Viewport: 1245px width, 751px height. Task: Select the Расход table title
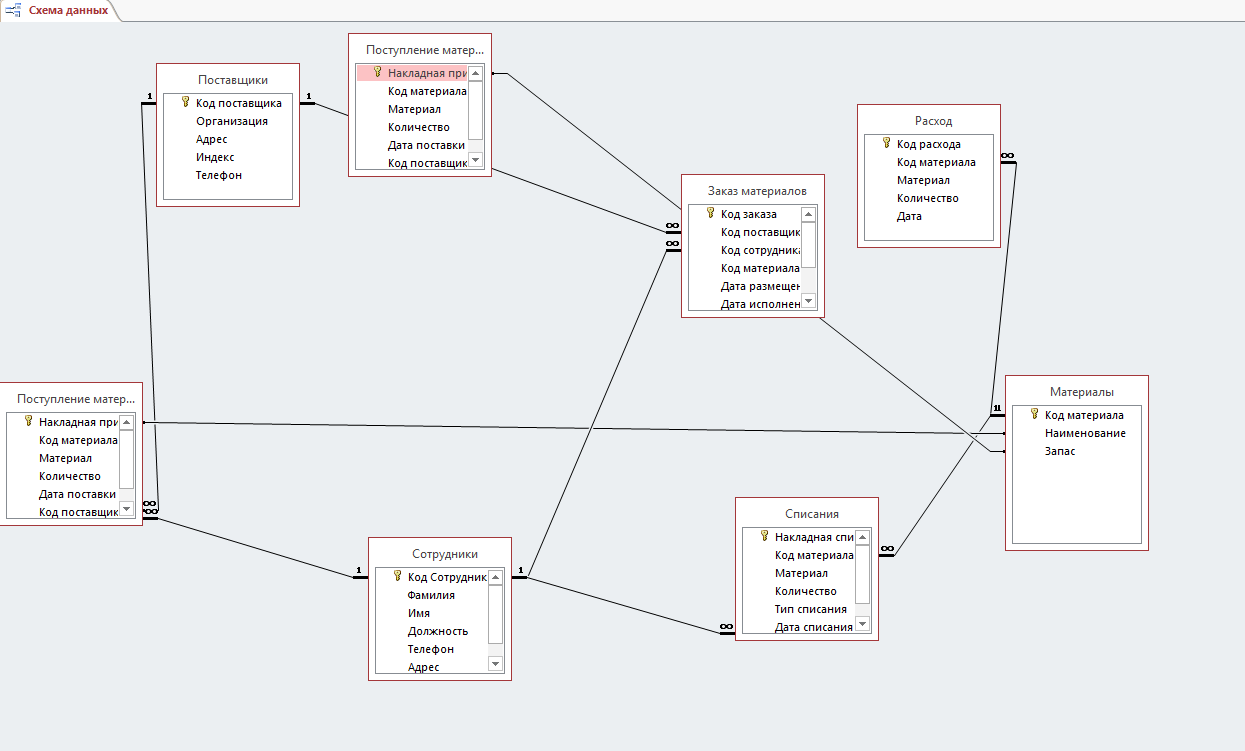pos(934,121)
